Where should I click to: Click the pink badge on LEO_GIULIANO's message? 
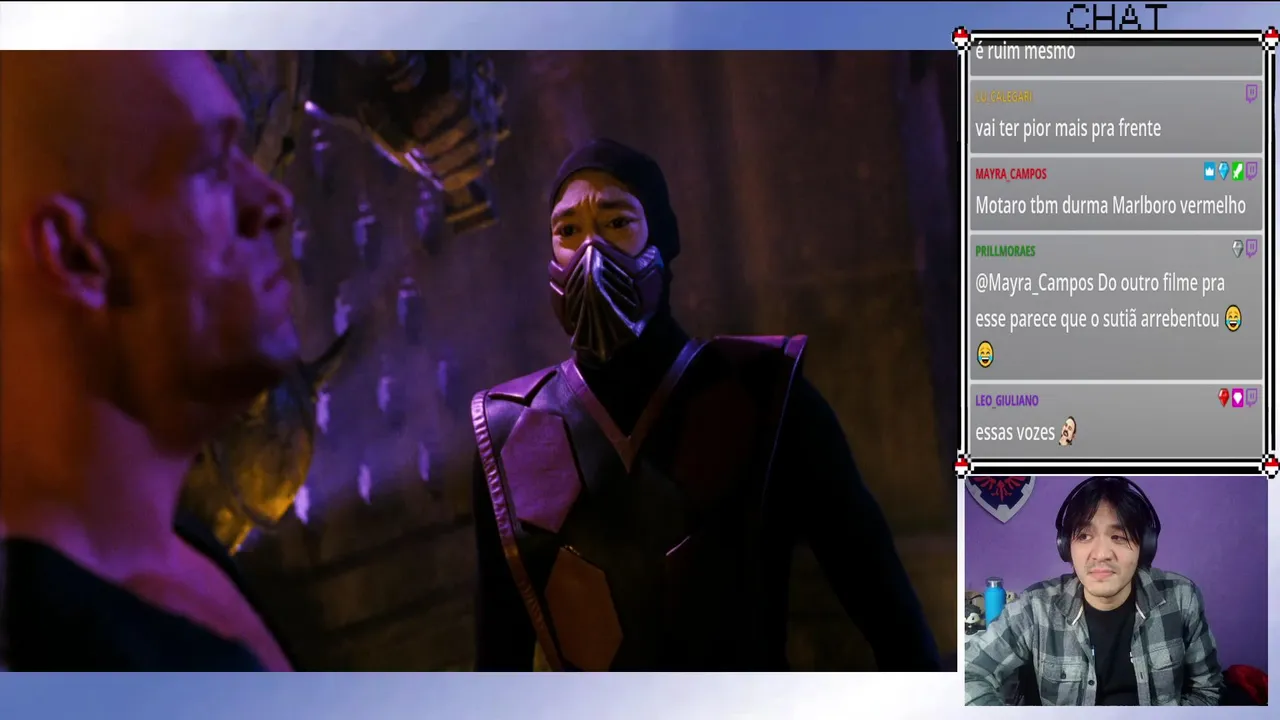pos(1237,398)
